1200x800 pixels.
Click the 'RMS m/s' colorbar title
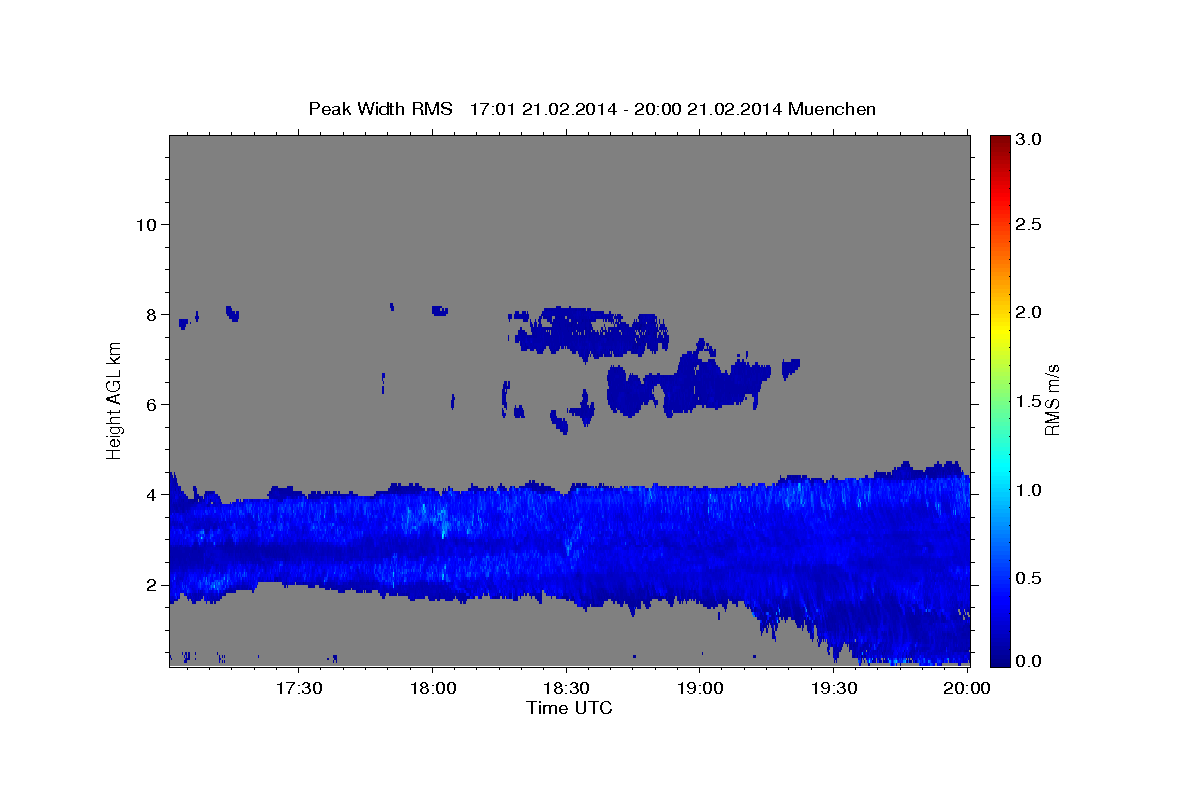(1052, 400)
